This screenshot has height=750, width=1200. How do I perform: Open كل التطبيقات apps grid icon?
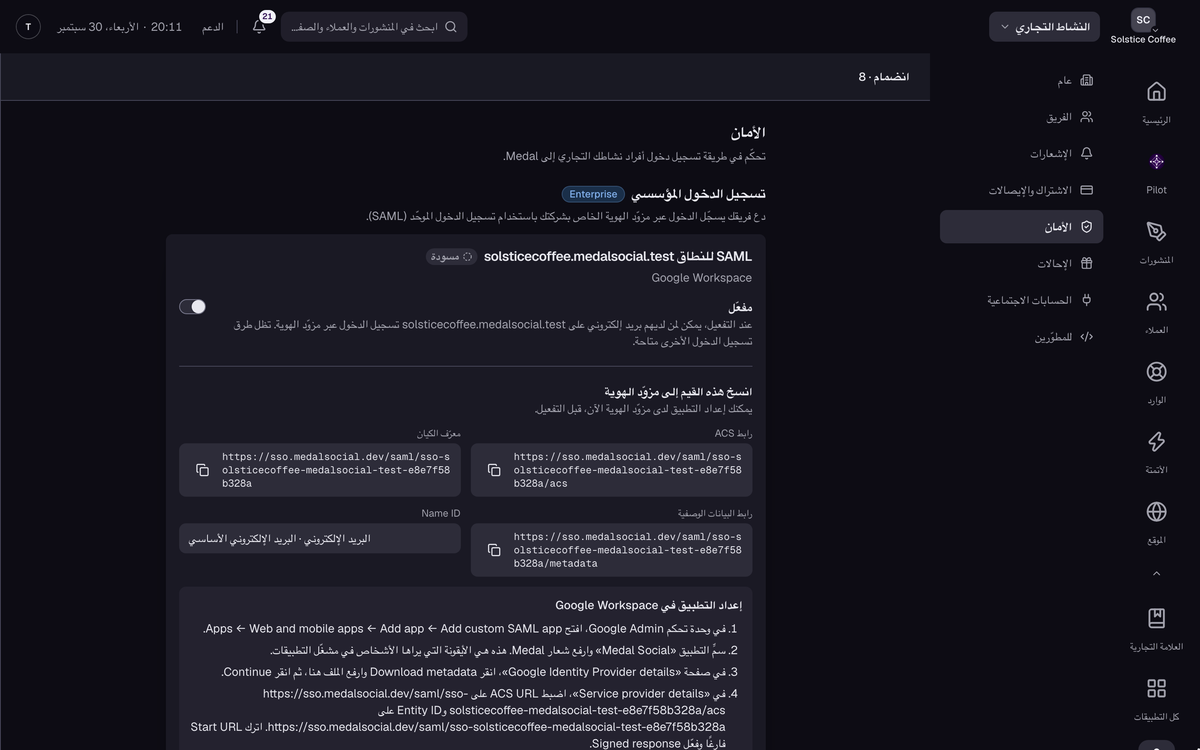coord(1156,687)
